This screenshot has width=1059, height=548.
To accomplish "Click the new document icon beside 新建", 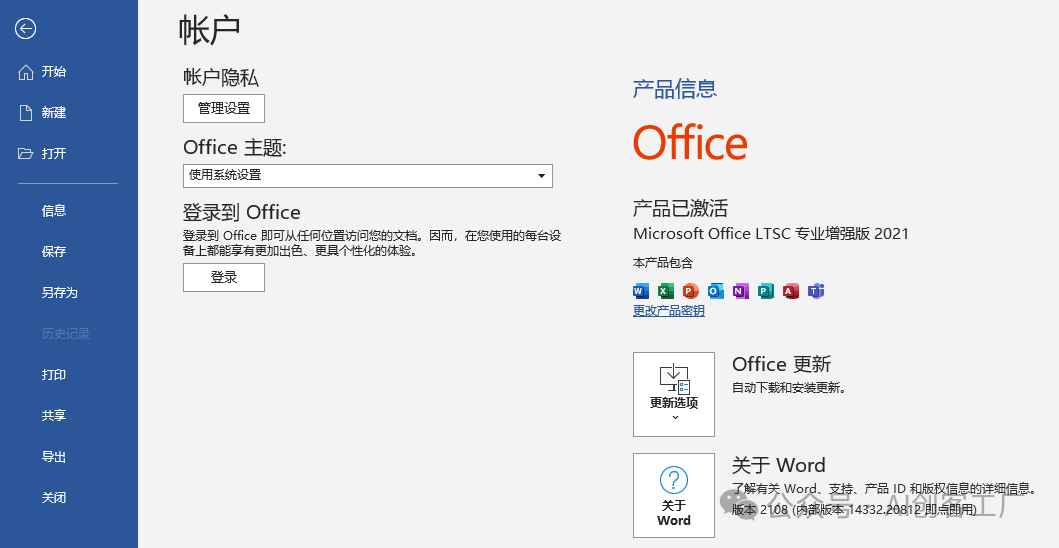I will point(26,113).
